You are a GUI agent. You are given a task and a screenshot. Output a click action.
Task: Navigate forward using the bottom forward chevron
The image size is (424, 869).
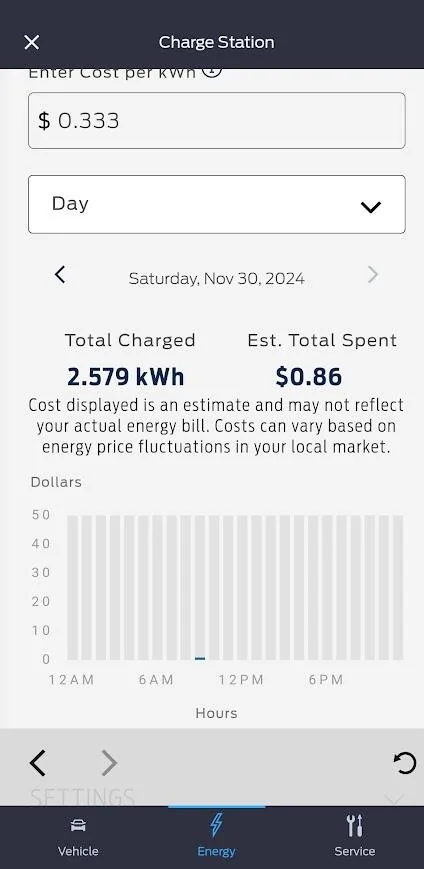tap(109, 763)
